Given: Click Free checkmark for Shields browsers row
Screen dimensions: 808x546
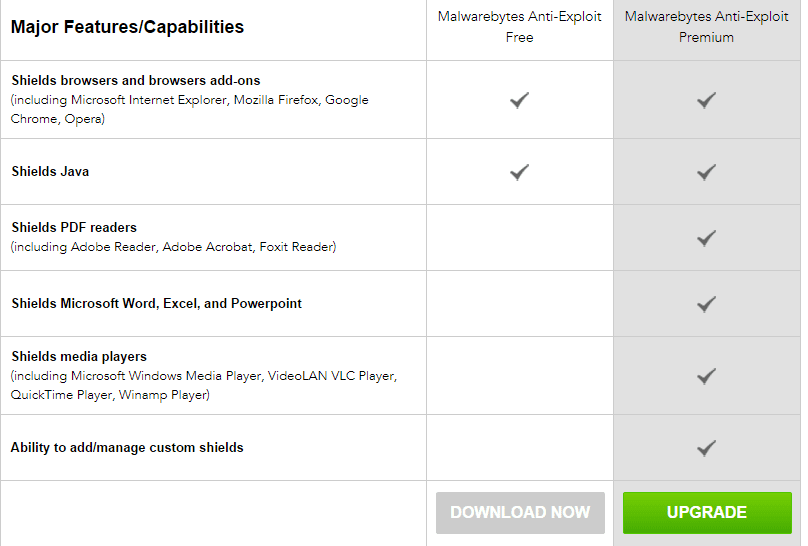Looking at the screenshot, I should pos(519,100).
